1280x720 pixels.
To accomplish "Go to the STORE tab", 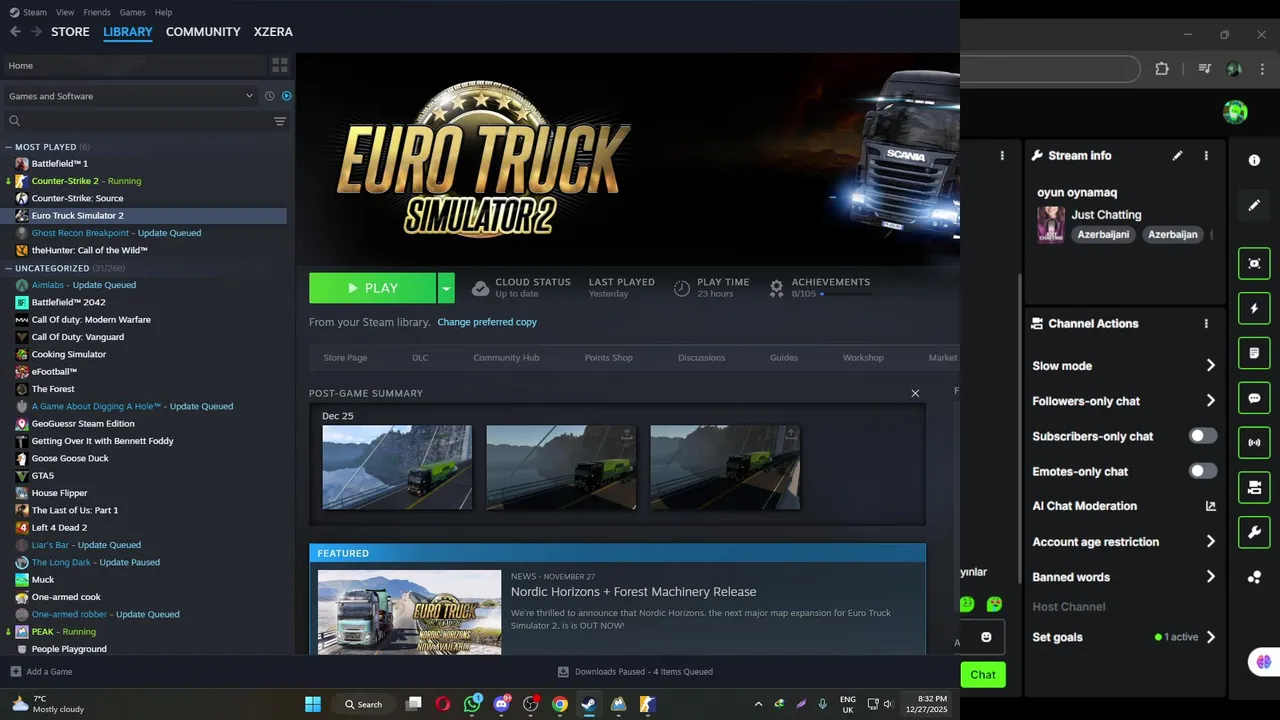I will 70,32.
